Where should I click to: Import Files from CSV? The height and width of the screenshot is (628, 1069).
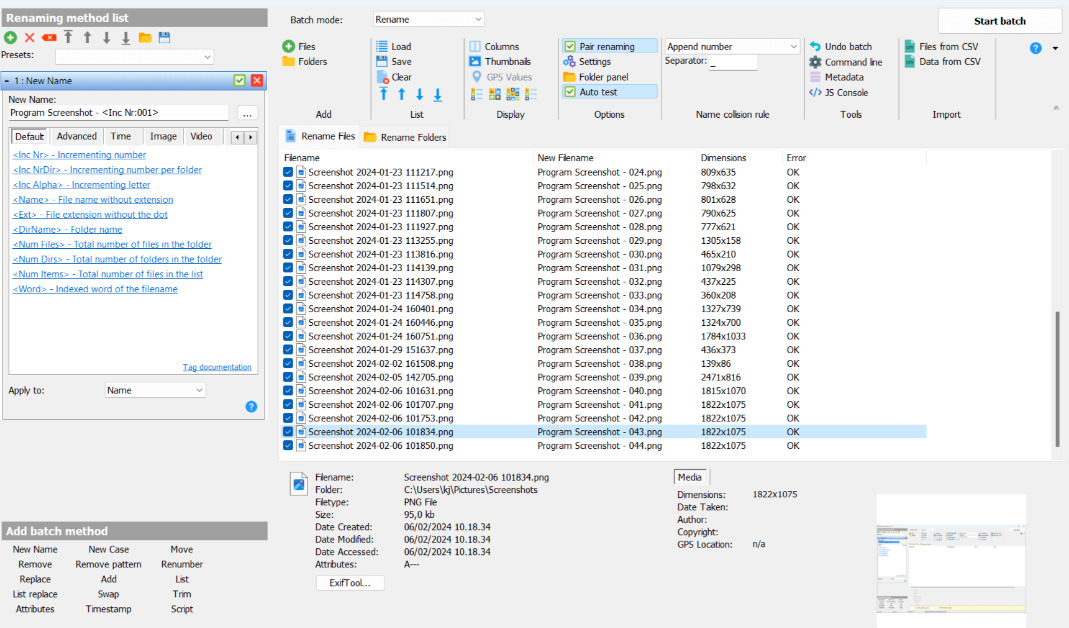pyautogui.click(x=941, y=46)
